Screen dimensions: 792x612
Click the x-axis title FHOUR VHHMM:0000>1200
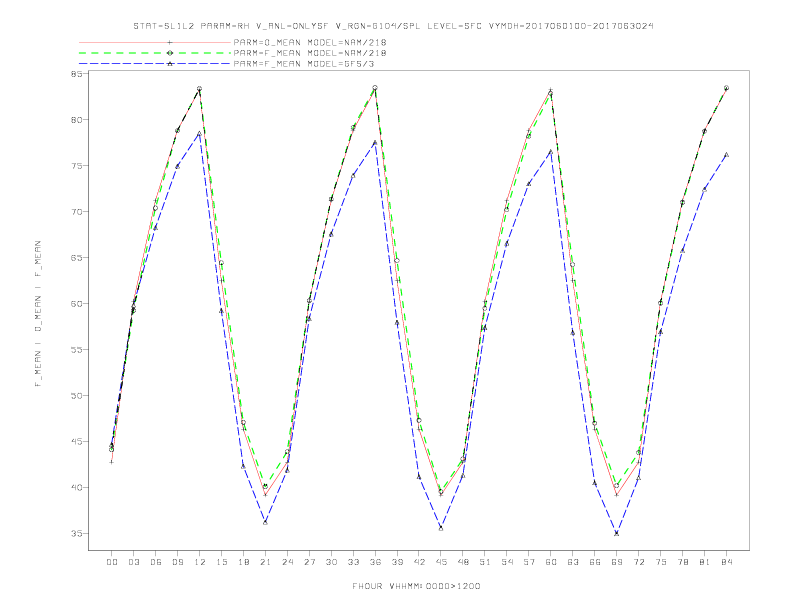pyautogui.click(x=416, y=586)
